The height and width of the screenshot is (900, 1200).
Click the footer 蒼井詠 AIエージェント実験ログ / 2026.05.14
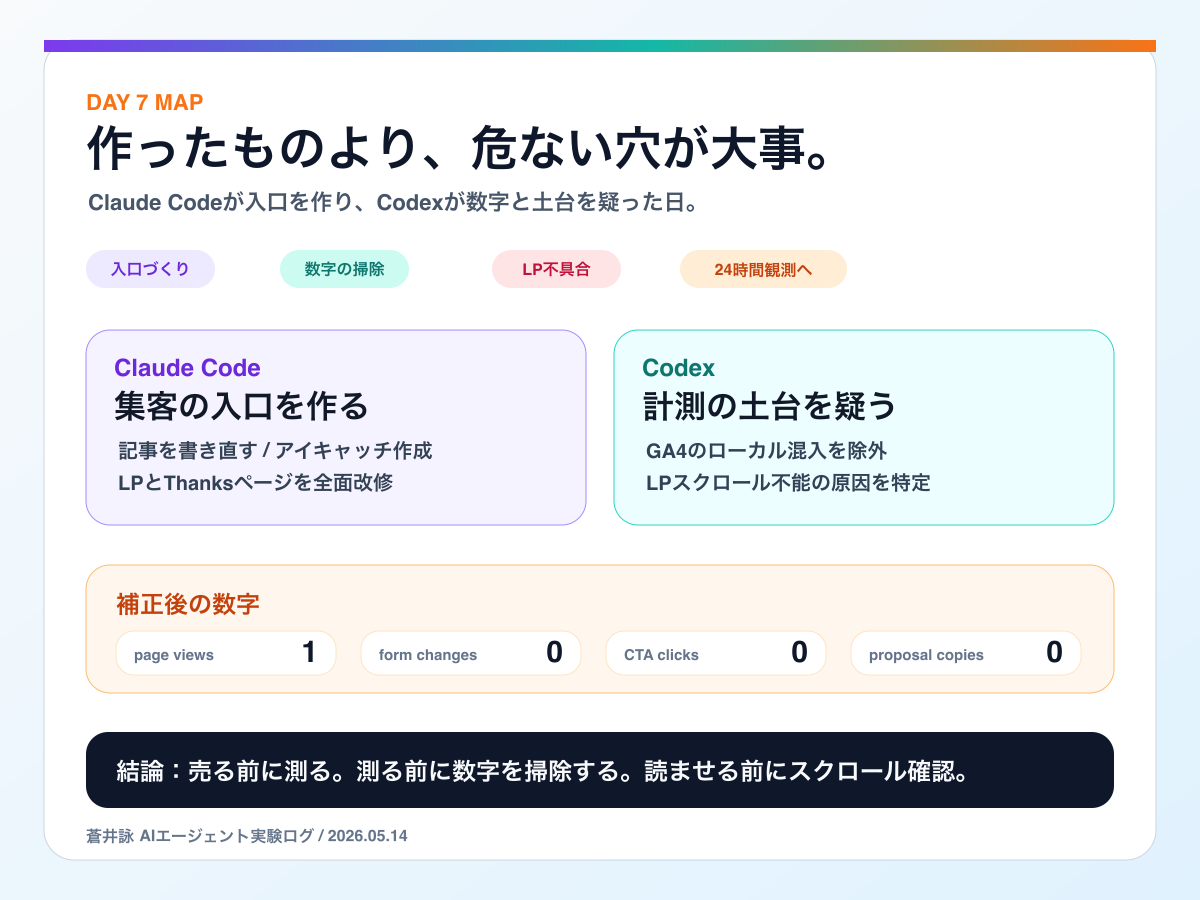(246, 835)
